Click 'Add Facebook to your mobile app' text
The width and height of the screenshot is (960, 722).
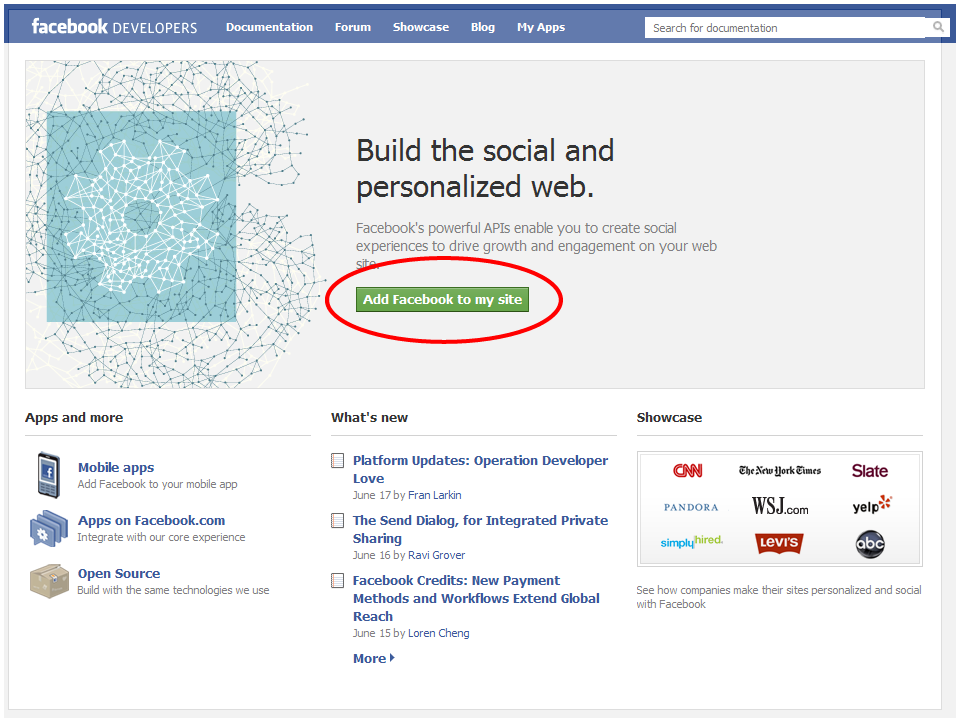(x=157, y=484)
